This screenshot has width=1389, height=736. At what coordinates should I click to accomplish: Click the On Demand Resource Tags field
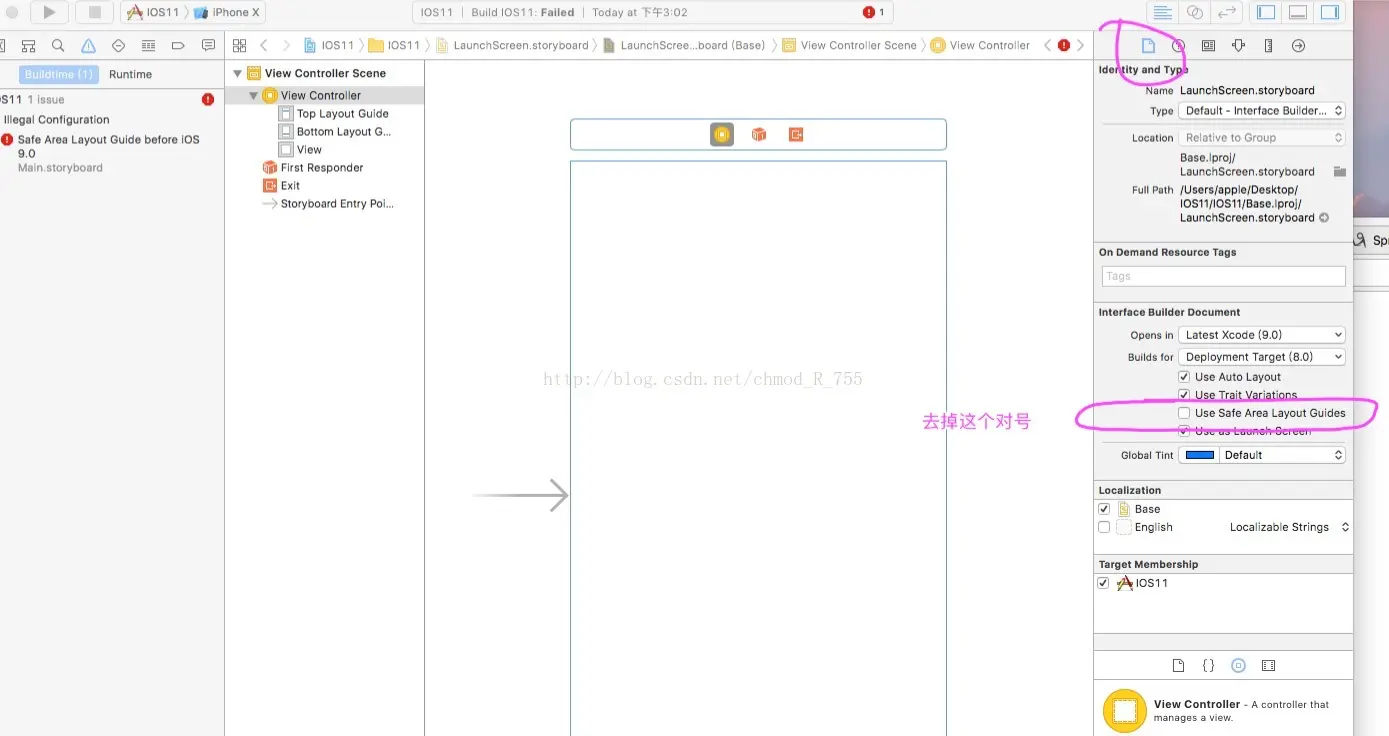coord(1223,276)
